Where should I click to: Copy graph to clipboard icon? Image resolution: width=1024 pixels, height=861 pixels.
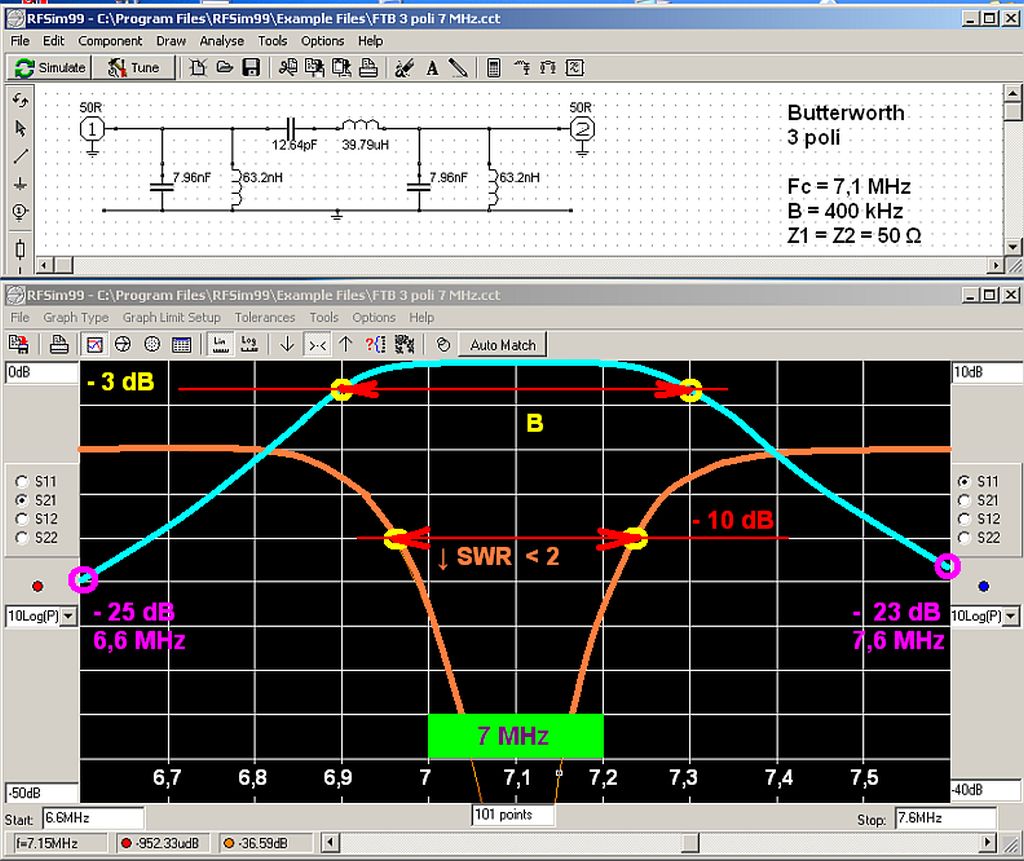pyautogui.click(x=18, y=344)
